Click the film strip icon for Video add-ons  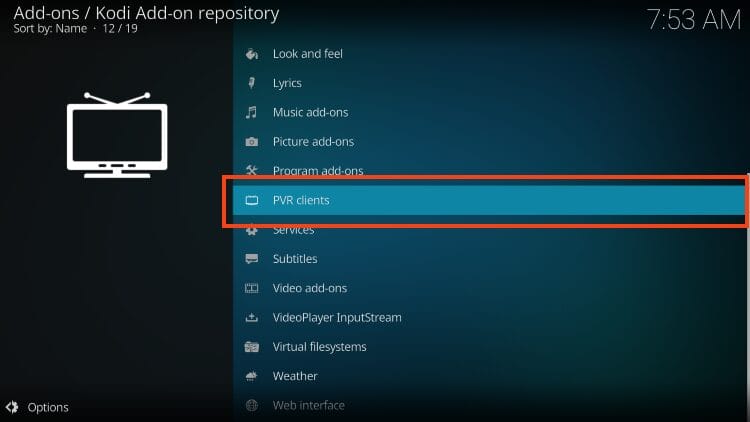(252, 288)
